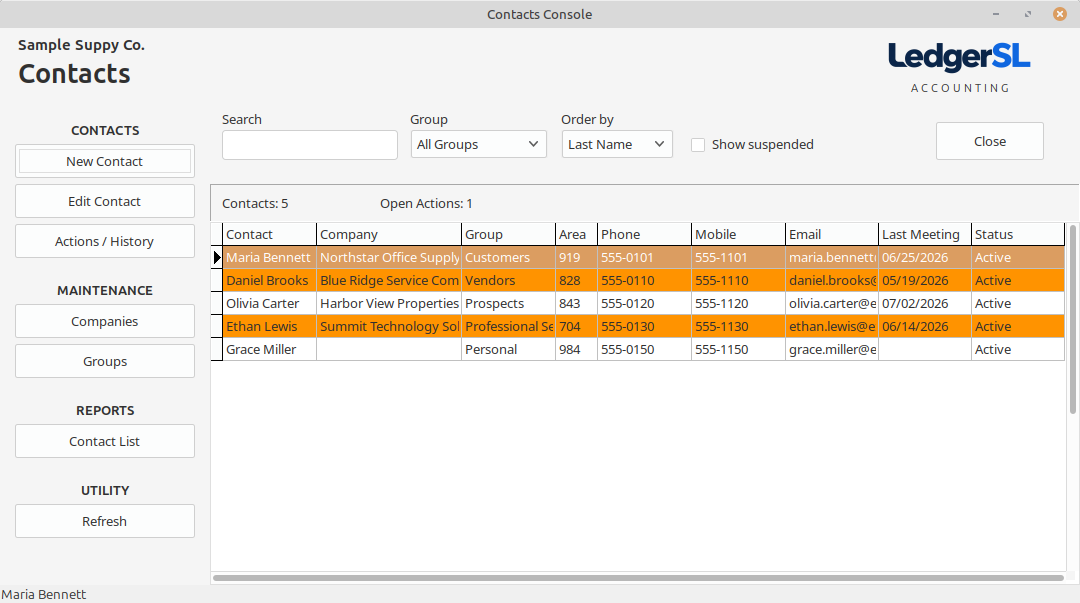Click the Mobile column header

738,234
